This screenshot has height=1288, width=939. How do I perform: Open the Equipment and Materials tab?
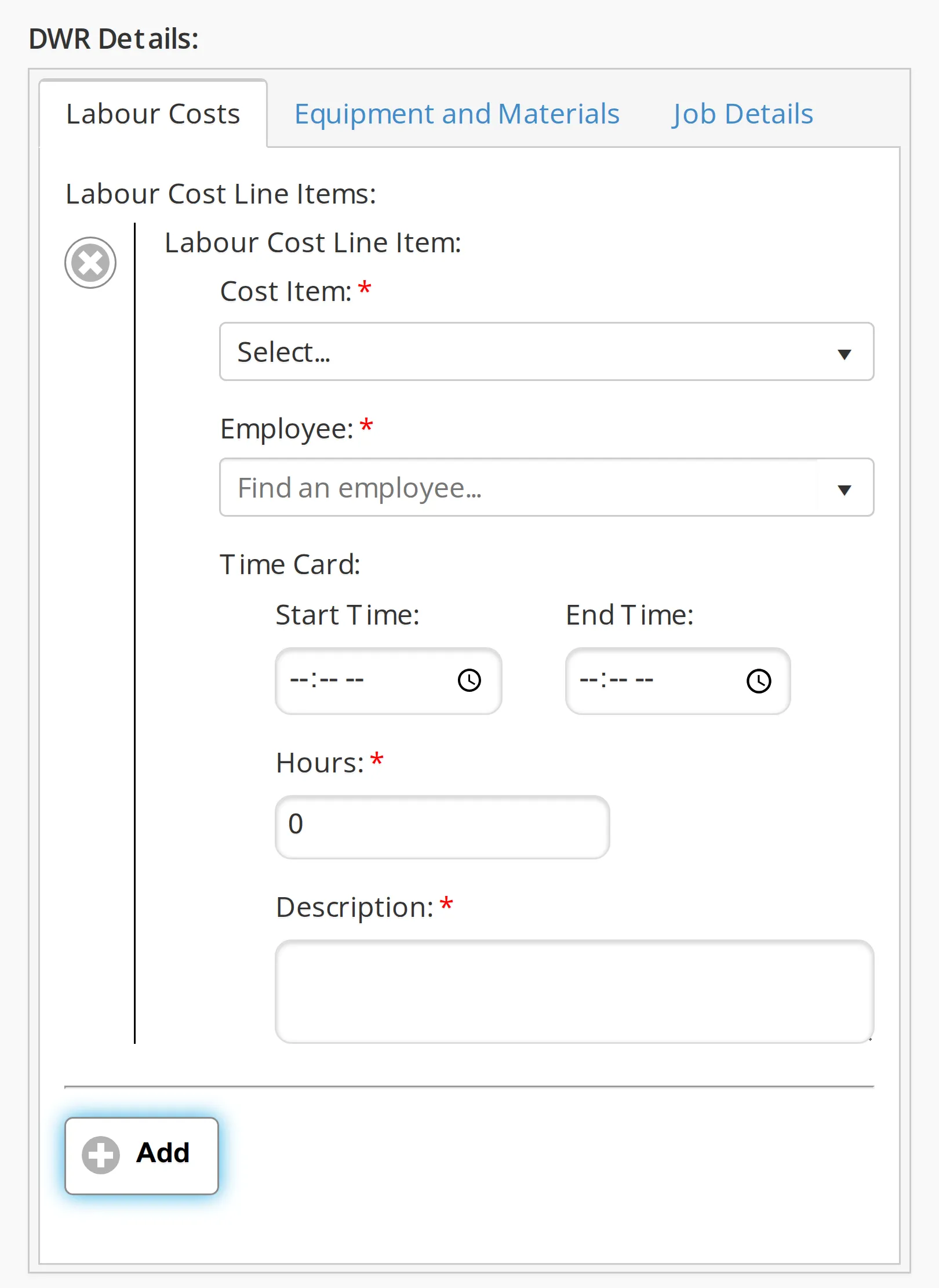457,114
